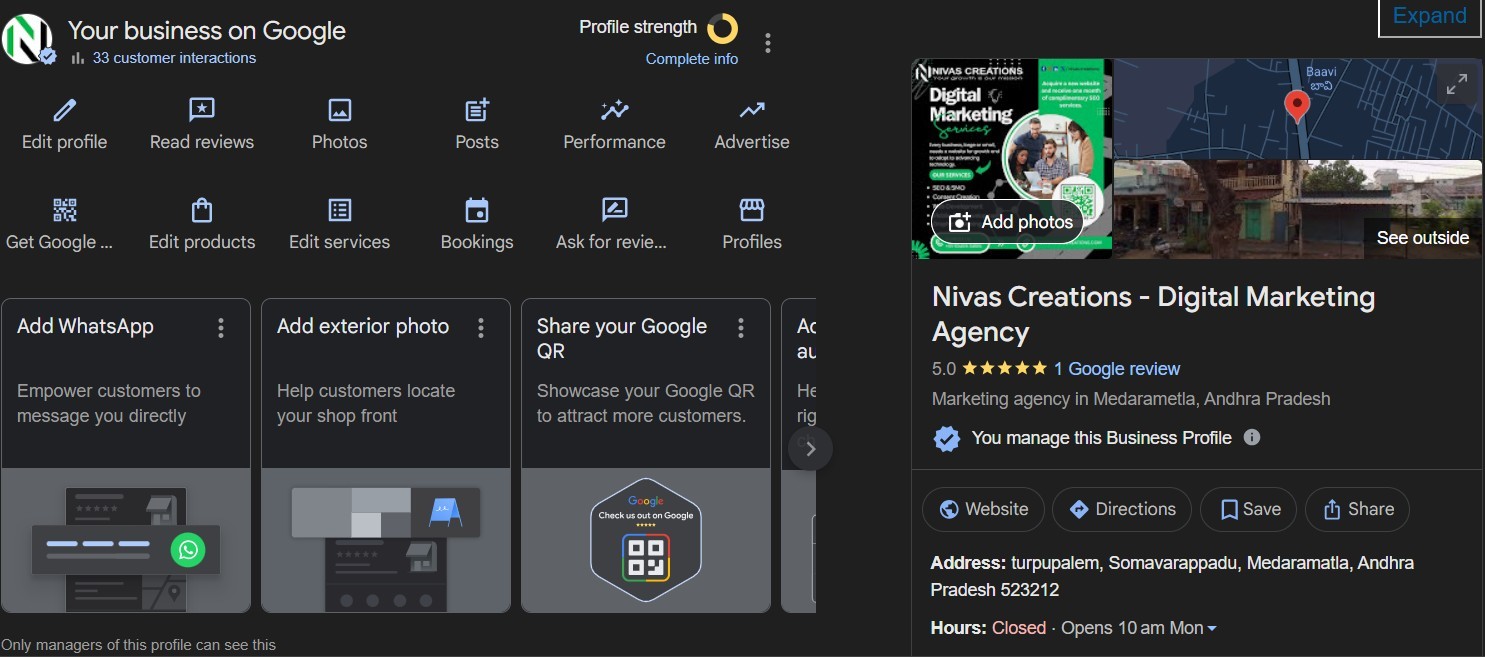The height and width of the screenshot is (657, 1485).
Task: Select the Profiles storefront icon
Action: (x=751, y=210)
